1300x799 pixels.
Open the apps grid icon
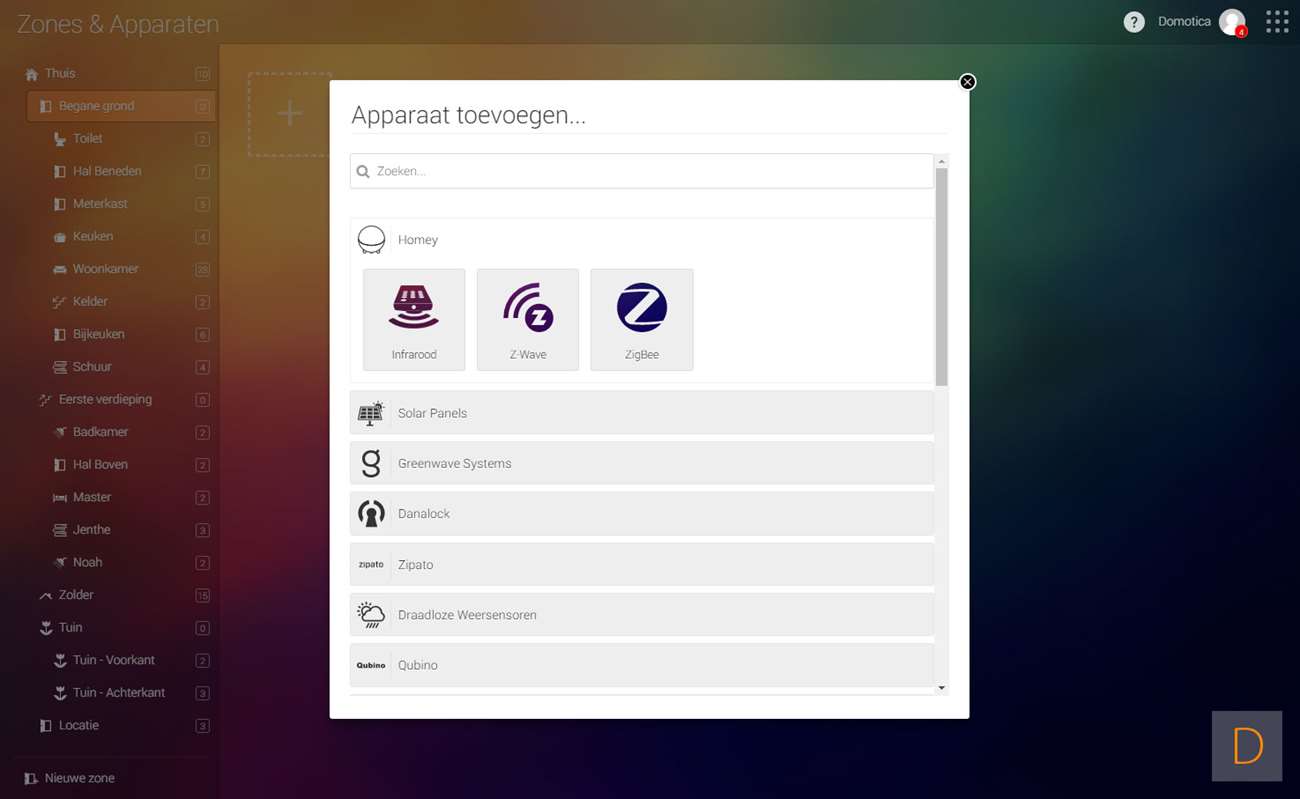tap(1277, 22)
